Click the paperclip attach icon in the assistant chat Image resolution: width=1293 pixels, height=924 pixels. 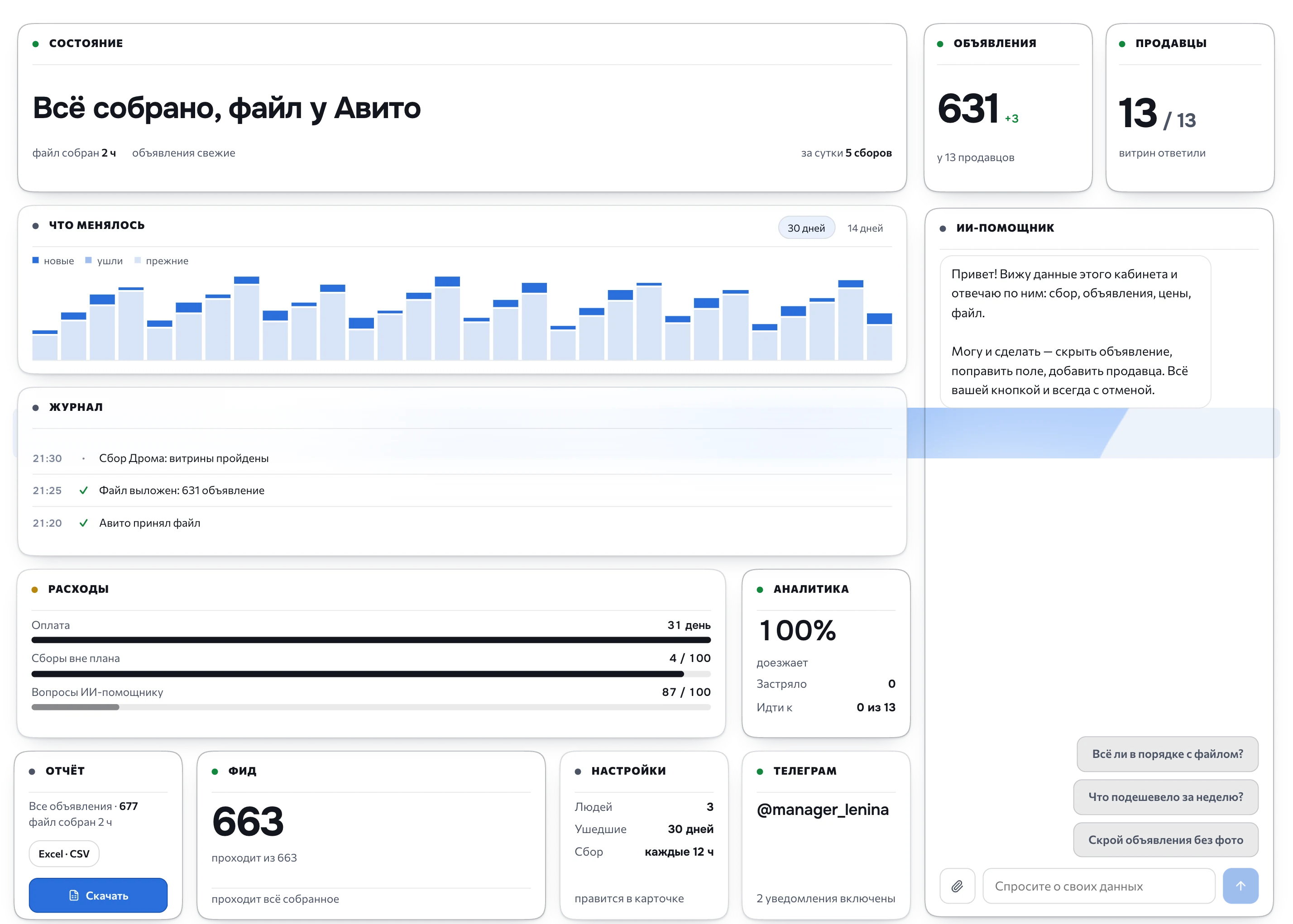(x=957, y=886)
